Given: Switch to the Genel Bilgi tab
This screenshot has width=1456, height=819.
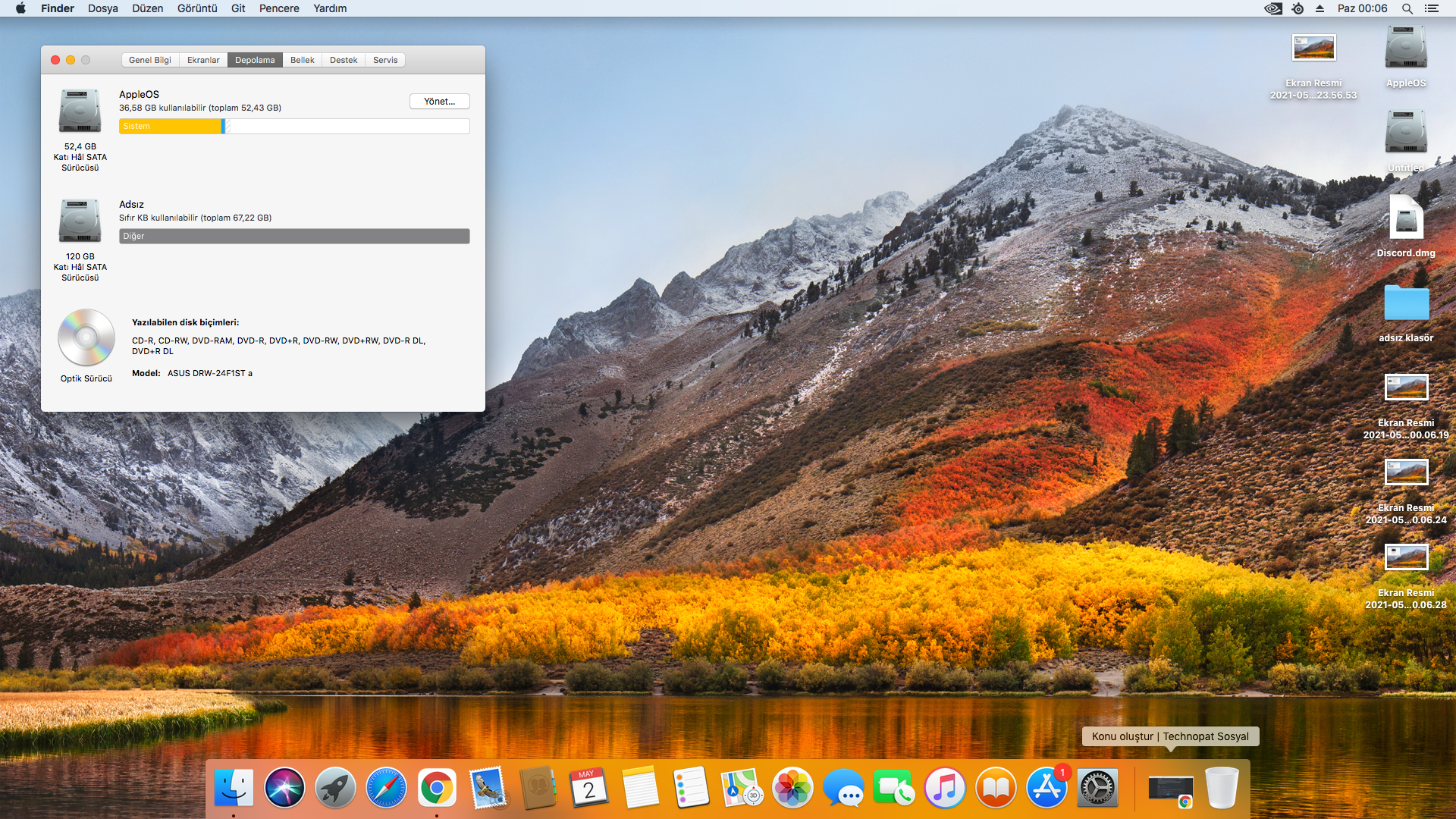Looking at the screenshot, I should 150,60.
